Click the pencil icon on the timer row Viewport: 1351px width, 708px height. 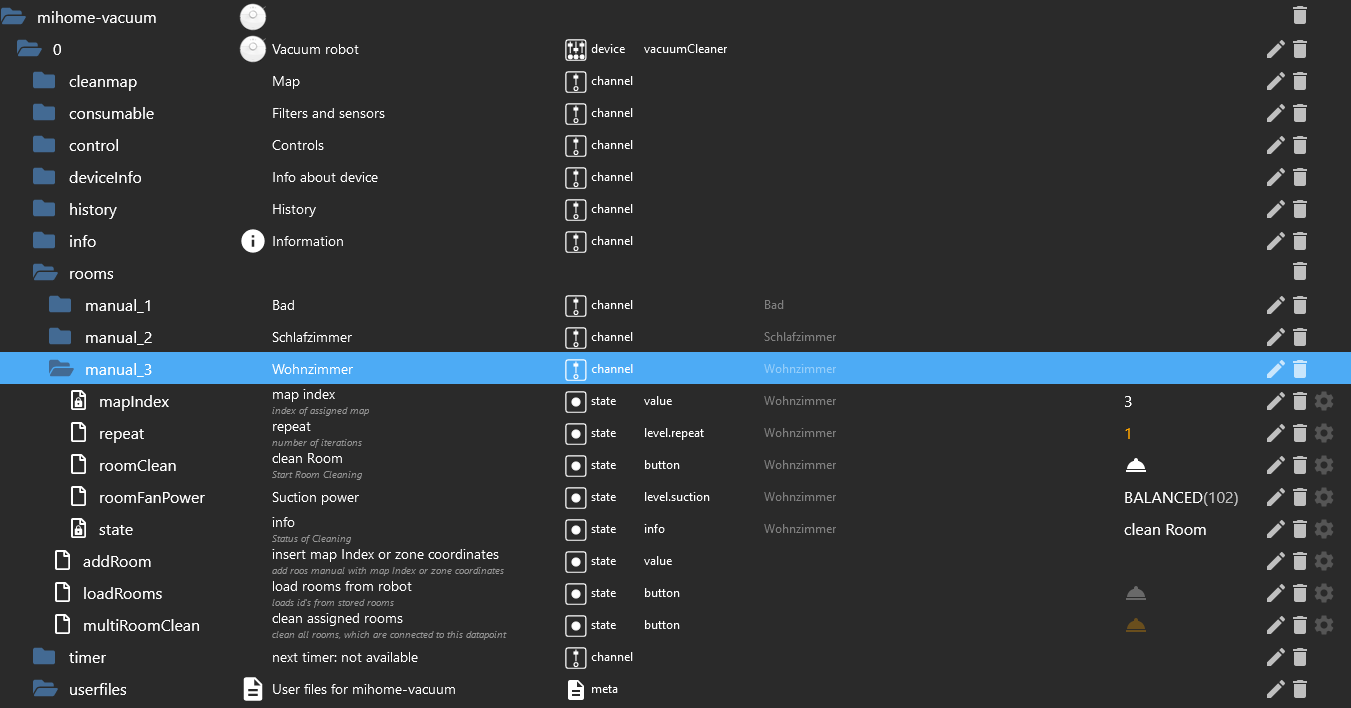pos(1275,657)
